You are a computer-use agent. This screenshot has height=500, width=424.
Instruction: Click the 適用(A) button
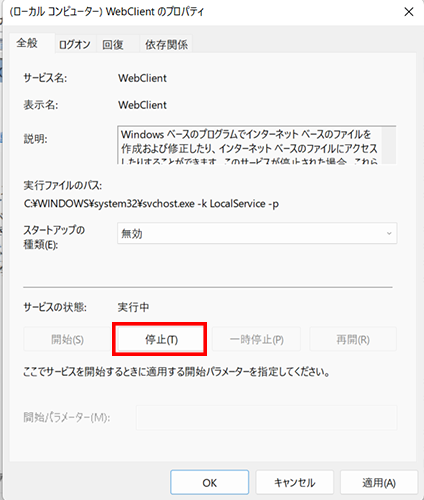pos(379,482)
